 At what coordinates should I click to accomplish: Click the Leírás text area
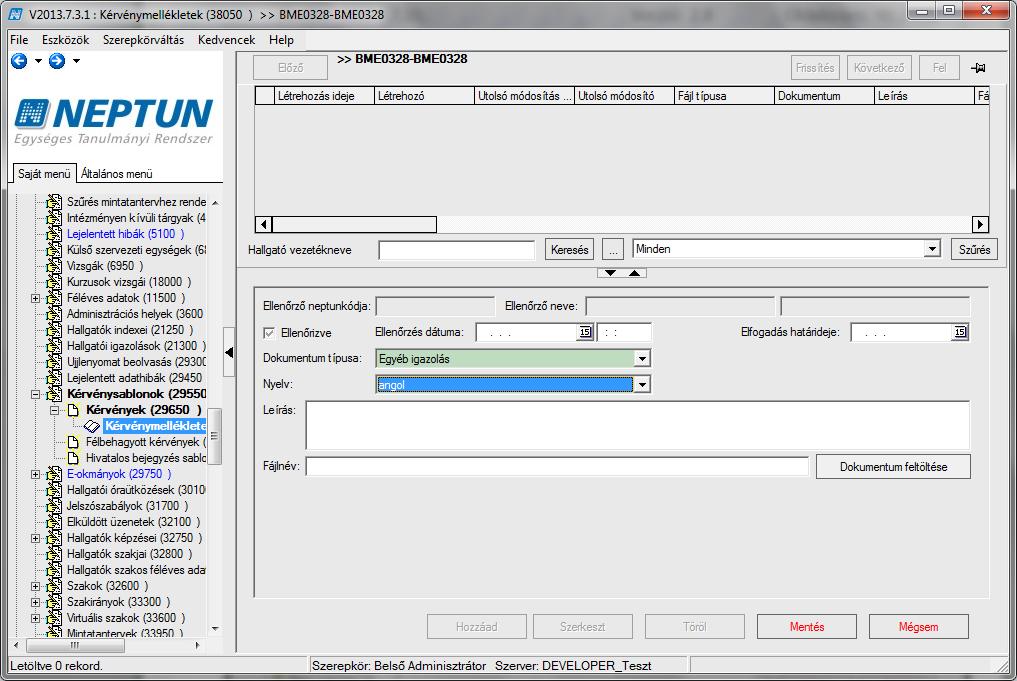click(x=638, y=425)
